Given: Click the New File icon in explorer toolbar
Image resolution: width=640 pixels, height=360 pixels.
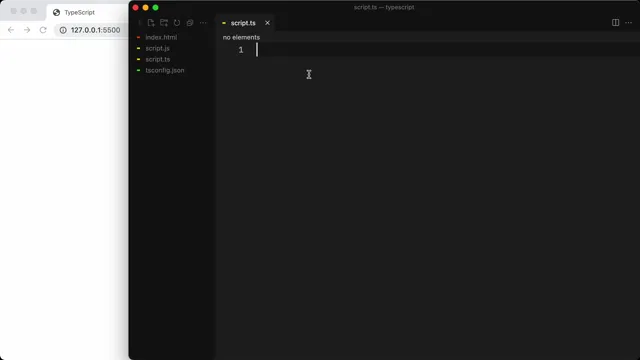Looking at the screenshot, I should tap(151, 23).
